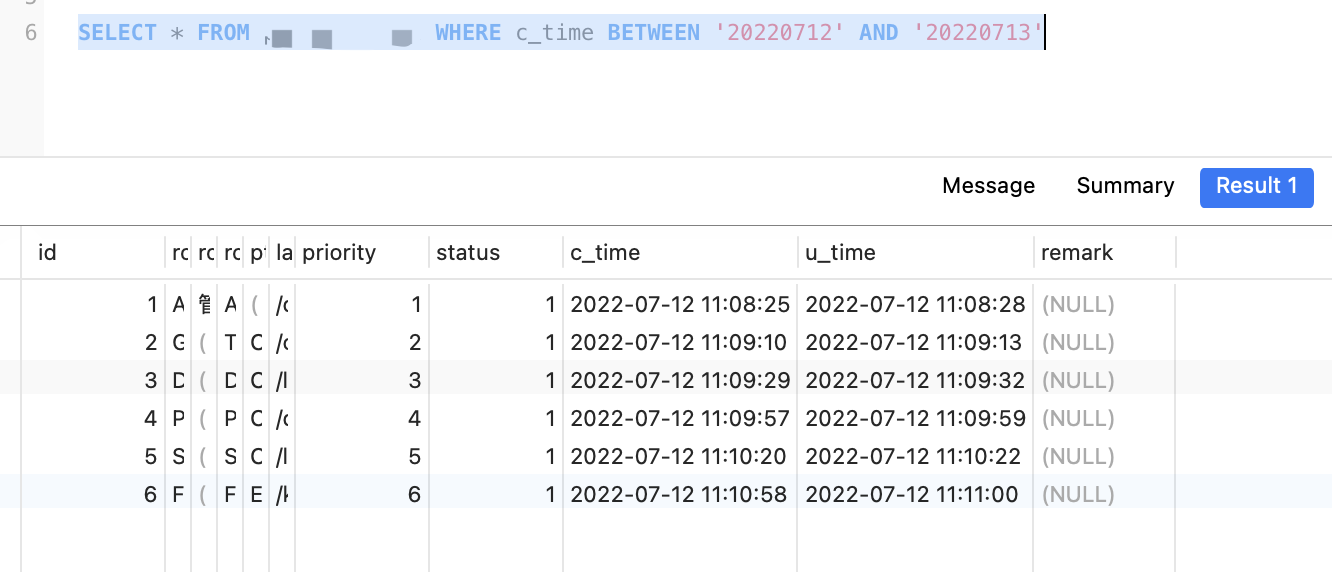Click the status column header
The height and width of the screenshot is (572, 1332).
pos(468,253)
